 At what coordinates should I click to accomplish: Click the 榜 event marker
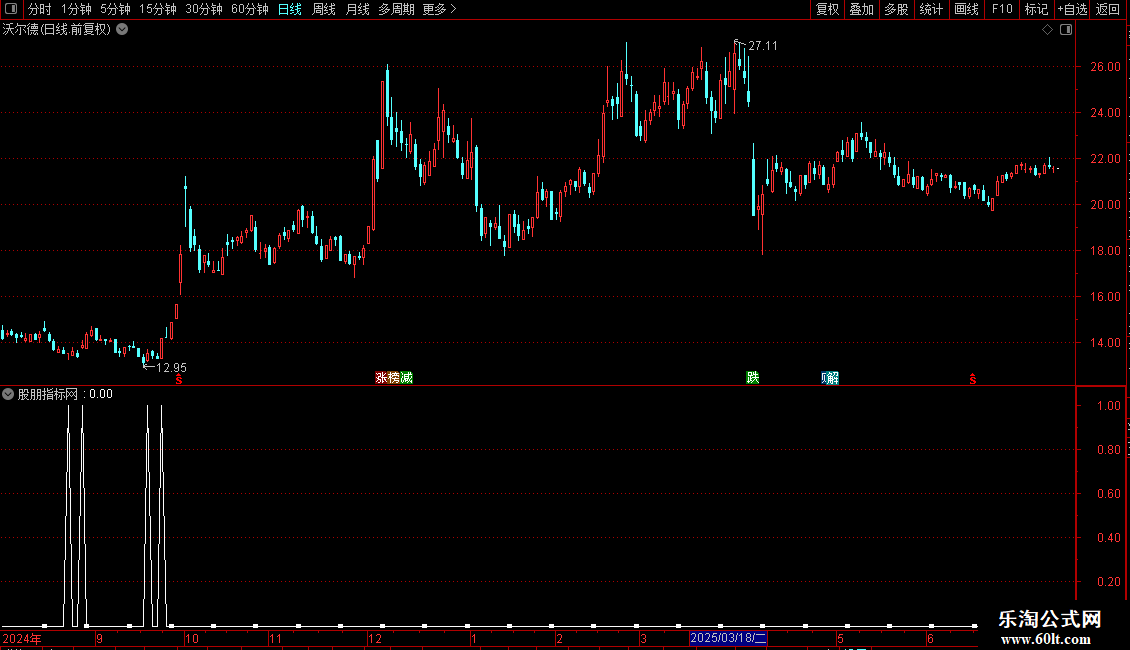pyautogui.click(x=393, y=378)
